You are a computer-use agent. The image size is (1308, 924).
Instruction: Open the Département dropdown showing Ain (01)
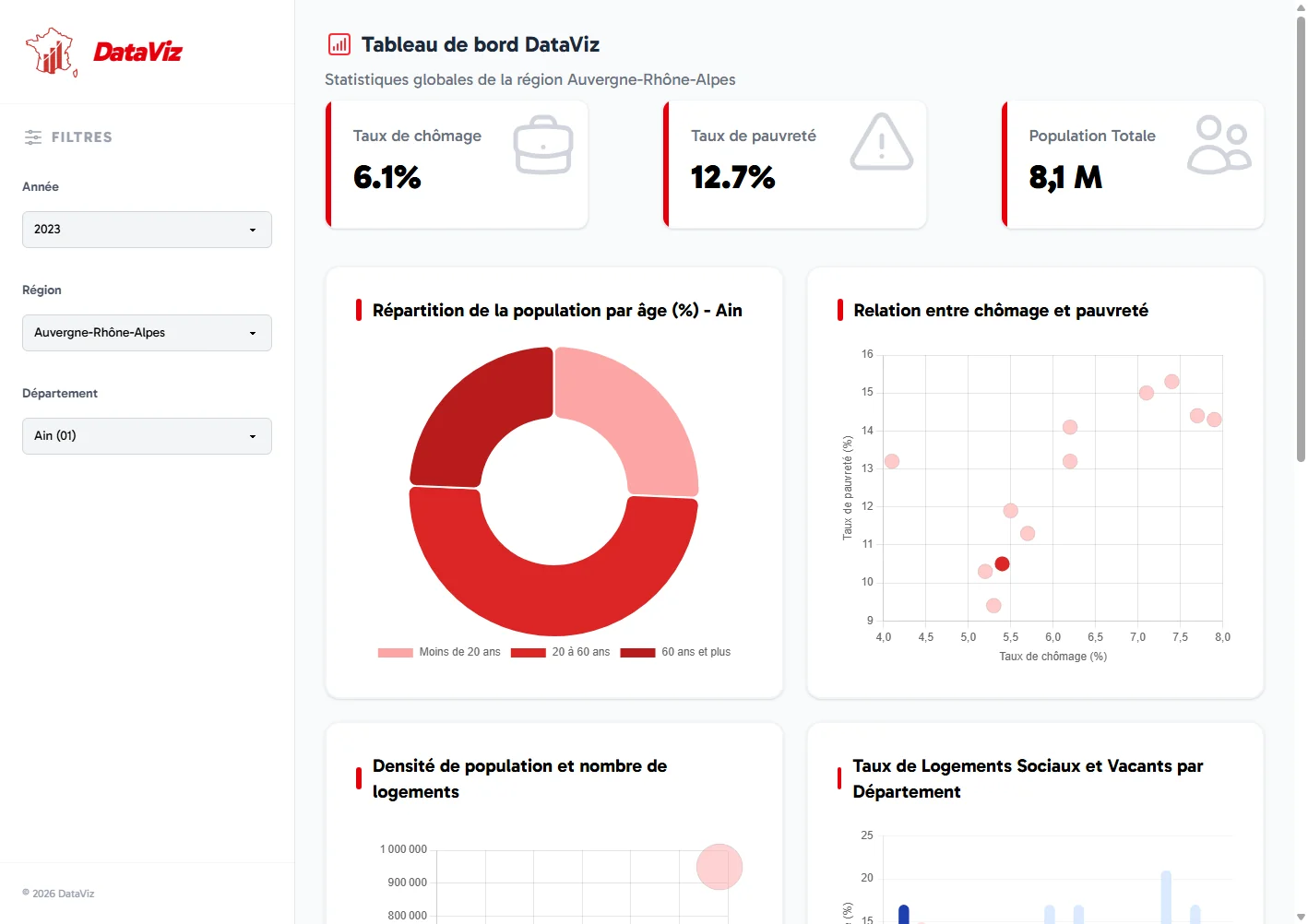click(147, 436)
